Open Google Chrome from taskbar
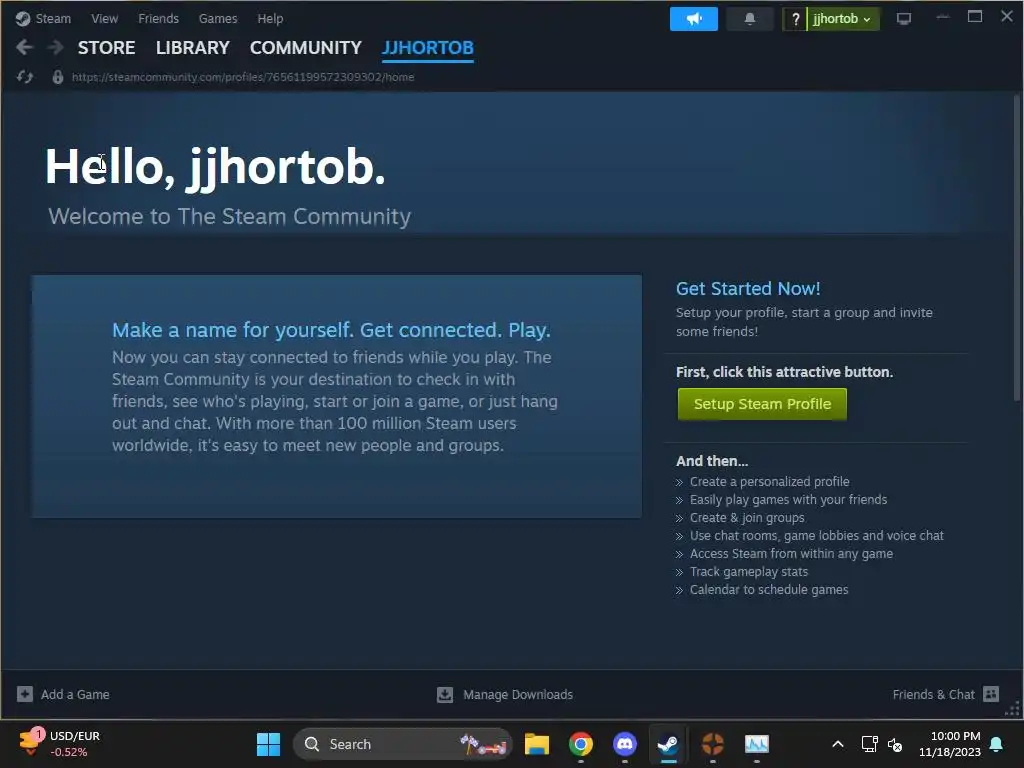 pyautogui.click(x=581, y=744)
